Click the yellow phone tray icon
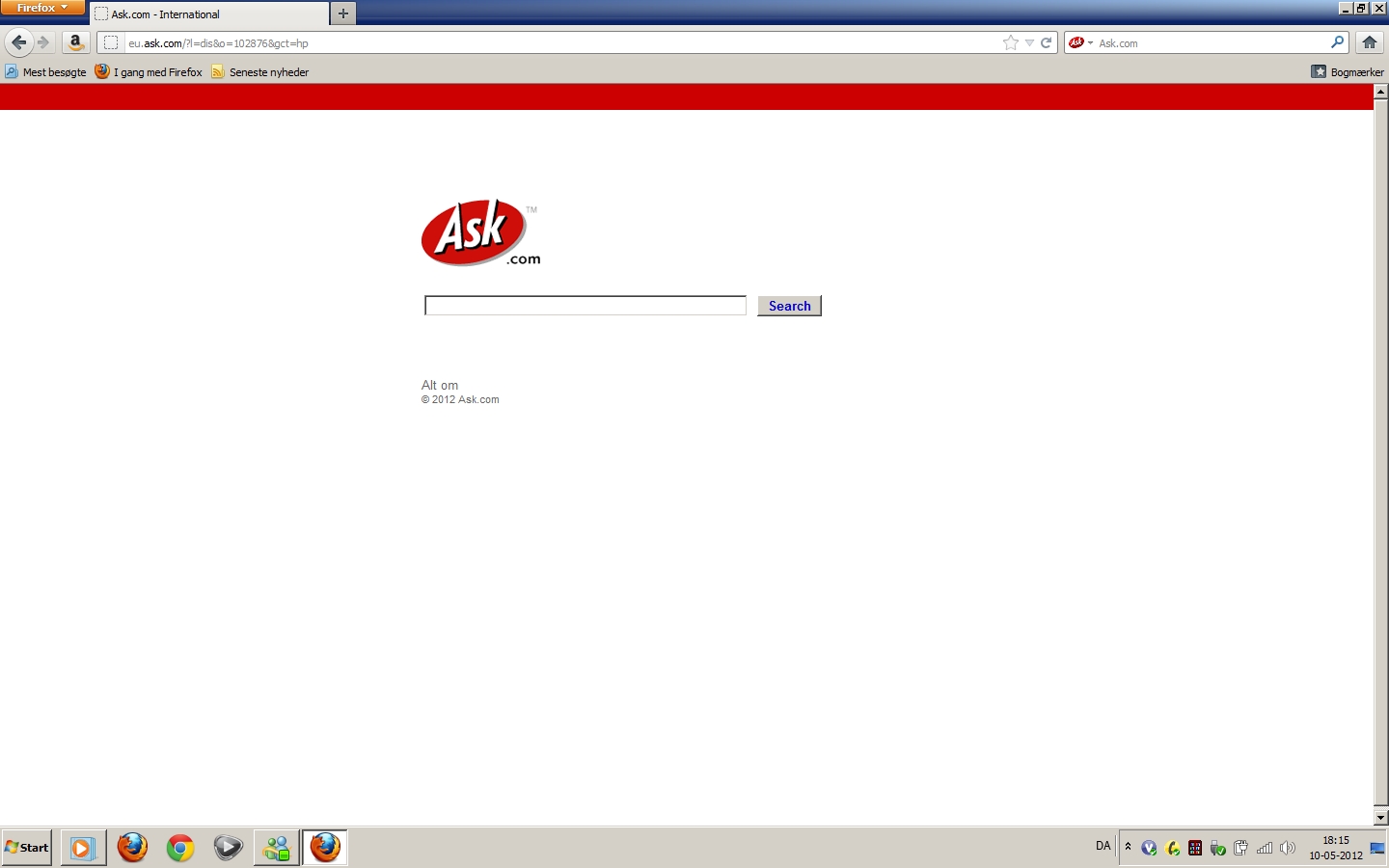The height and width of the screenshot is (868, 1389). click(1173, 848)
